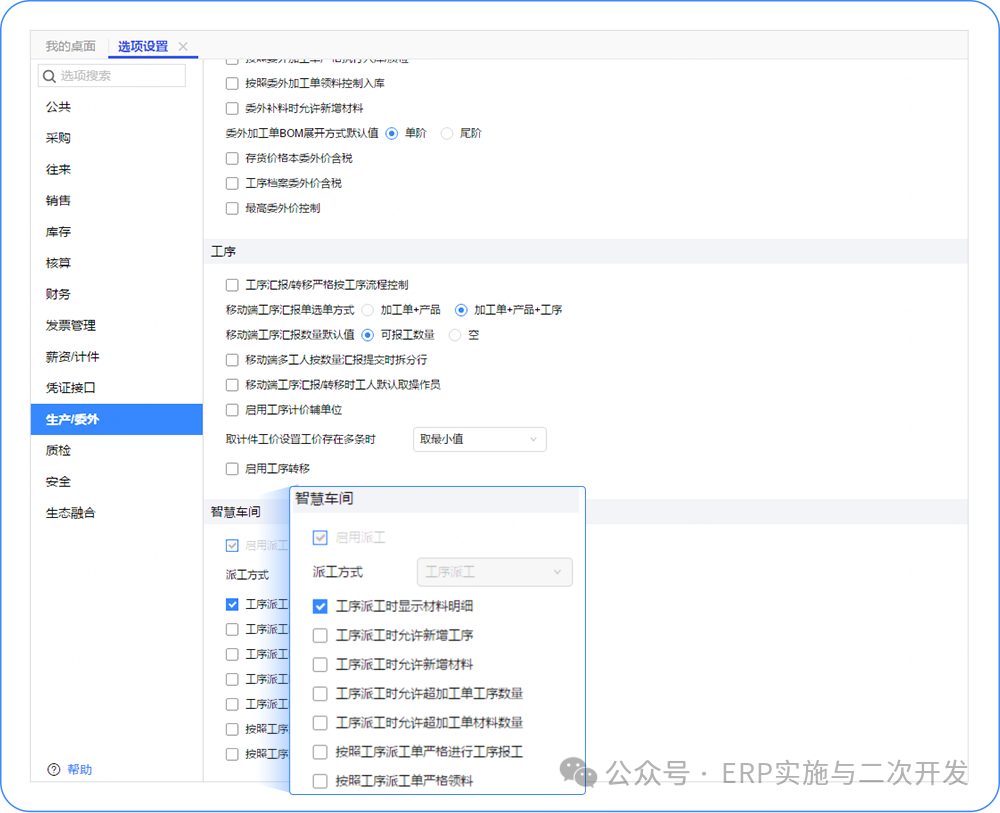This screenshot has width=1000, height=813.
Task: Open the 工序派工 dropdown in the enlarged panel
Action: pos(494,572)
